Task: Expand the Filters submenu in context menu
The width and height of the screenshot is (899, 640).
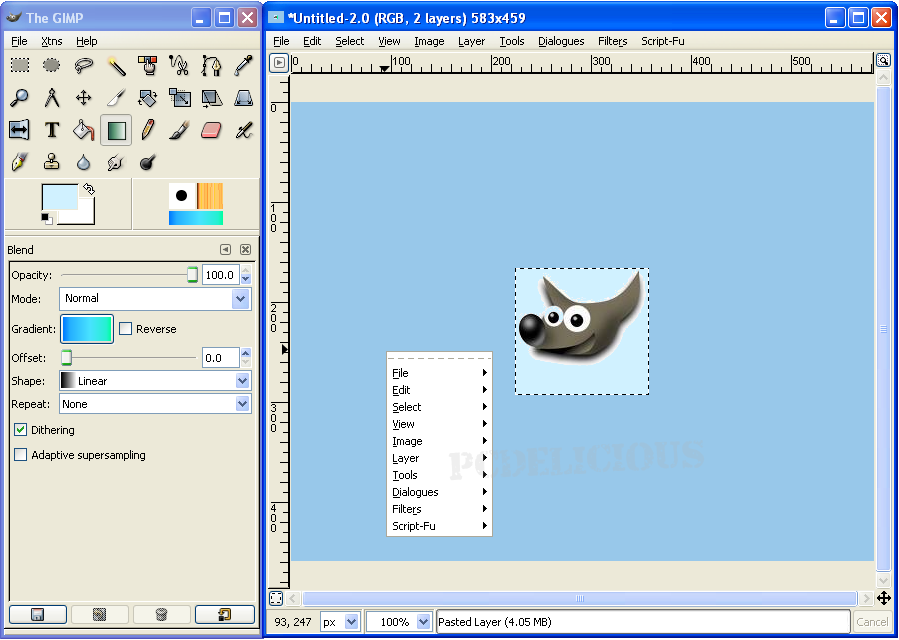Action: pyautogui.click(x=439, y=509)
